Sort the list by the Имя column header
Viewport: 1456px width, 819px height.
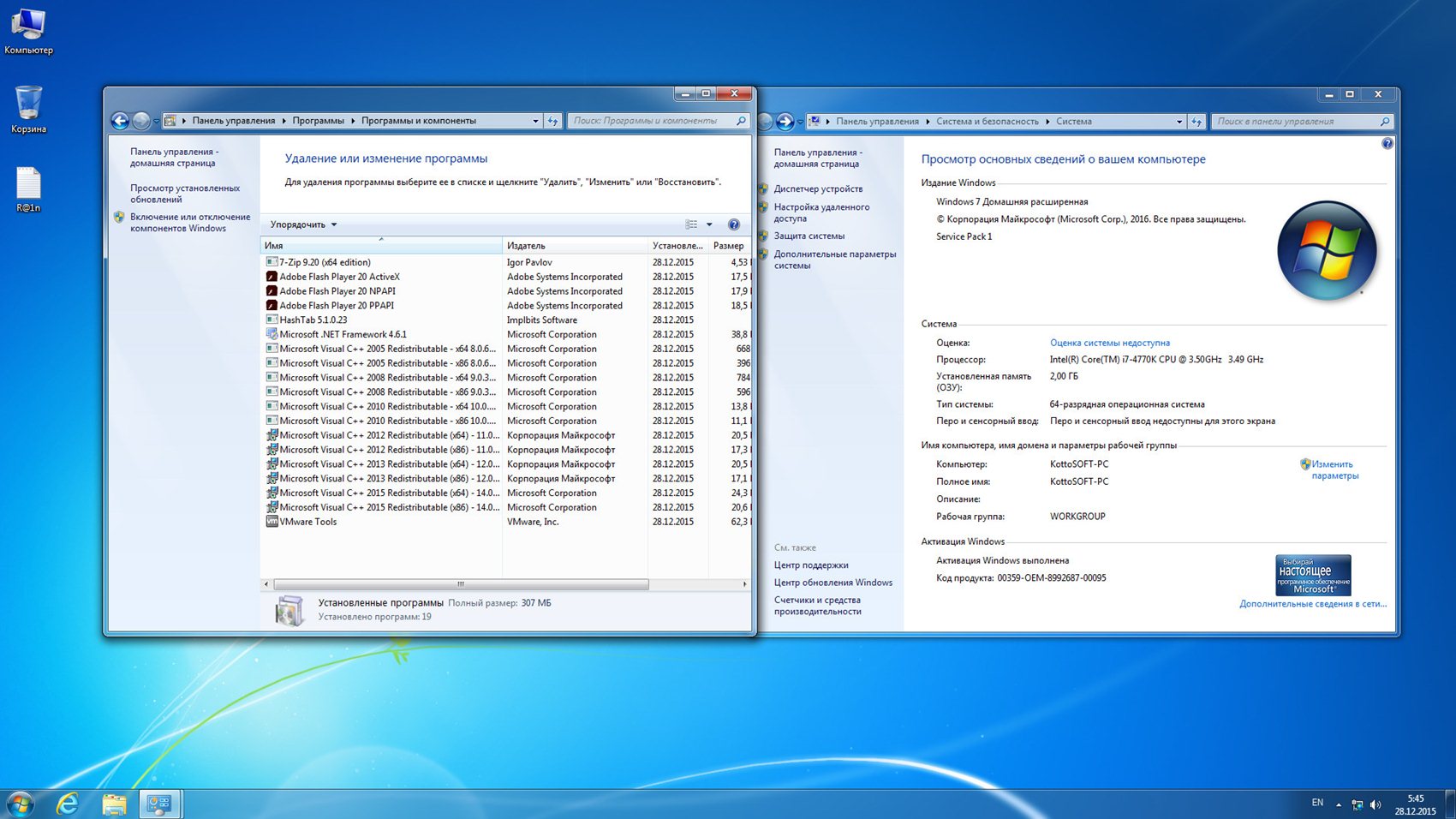[381, 246]
